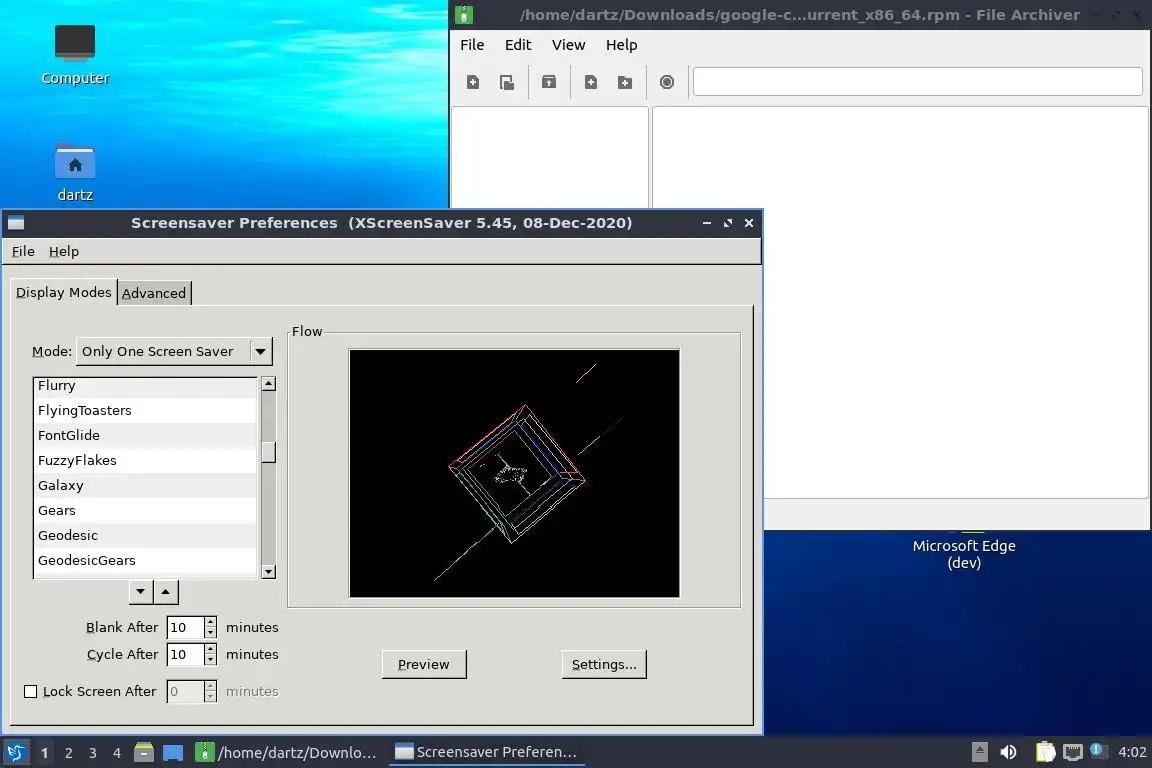This screenshot has height=768, width=1152.
Task: Click the volume speaker tray icon
Action: point(1009,752)
